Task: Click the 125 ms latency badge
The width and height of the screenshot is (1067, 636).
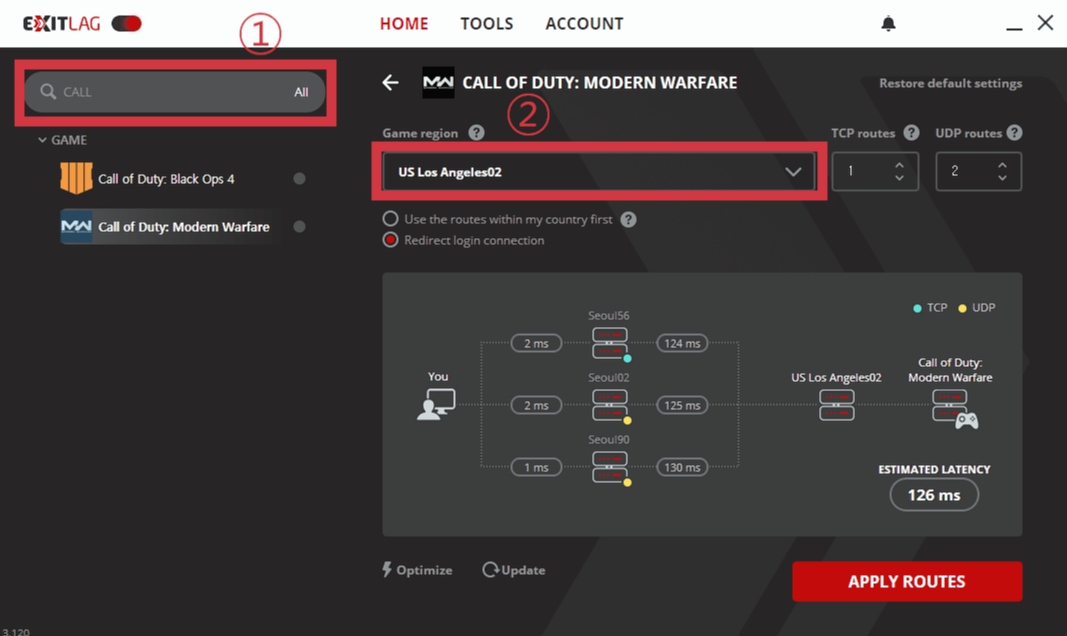Action: click(x=682, y=405)
